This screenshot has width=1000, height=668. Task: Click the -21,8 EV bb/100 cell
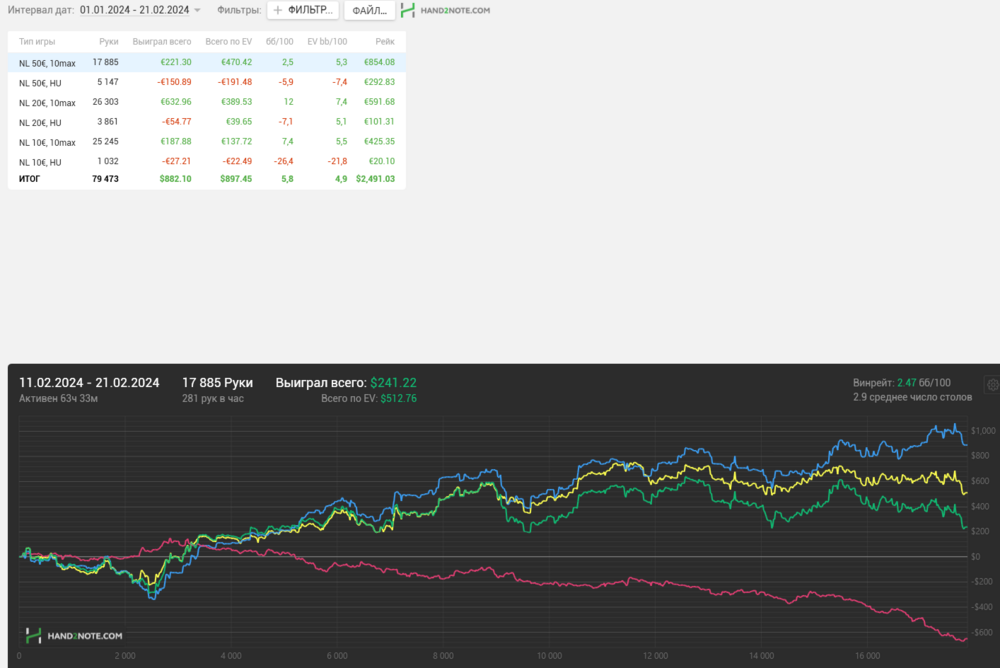337,161
